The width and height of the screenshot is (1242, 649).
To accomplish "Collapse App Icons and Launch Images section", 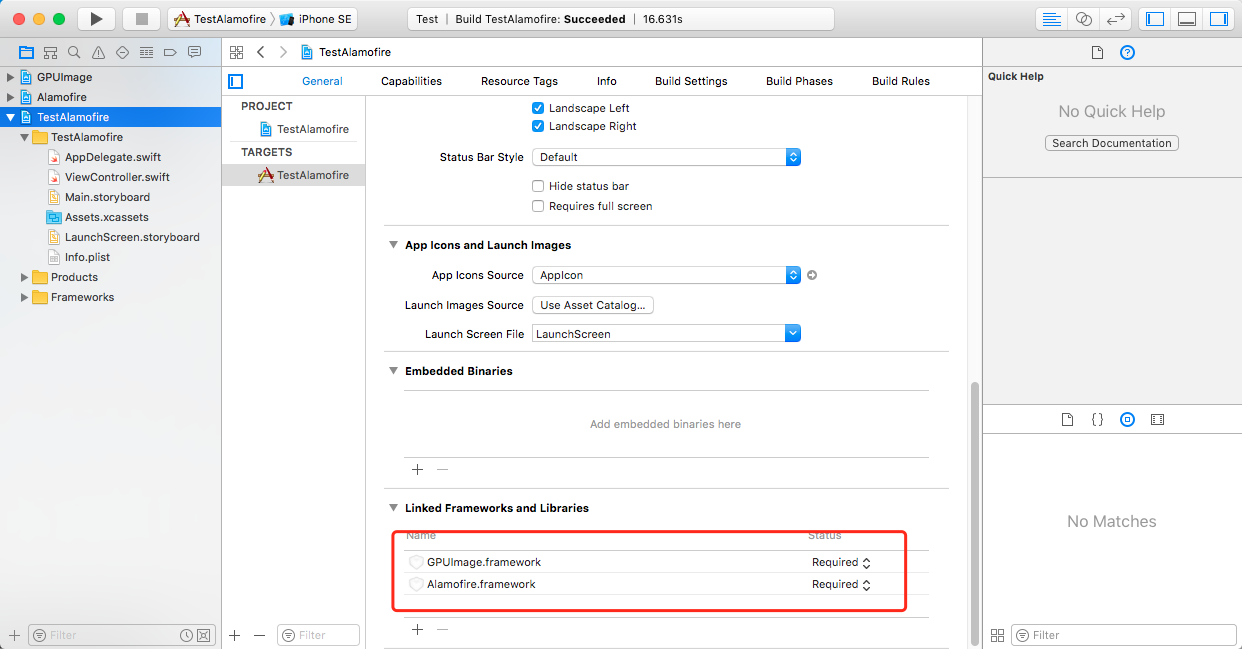I will [393, 245].
